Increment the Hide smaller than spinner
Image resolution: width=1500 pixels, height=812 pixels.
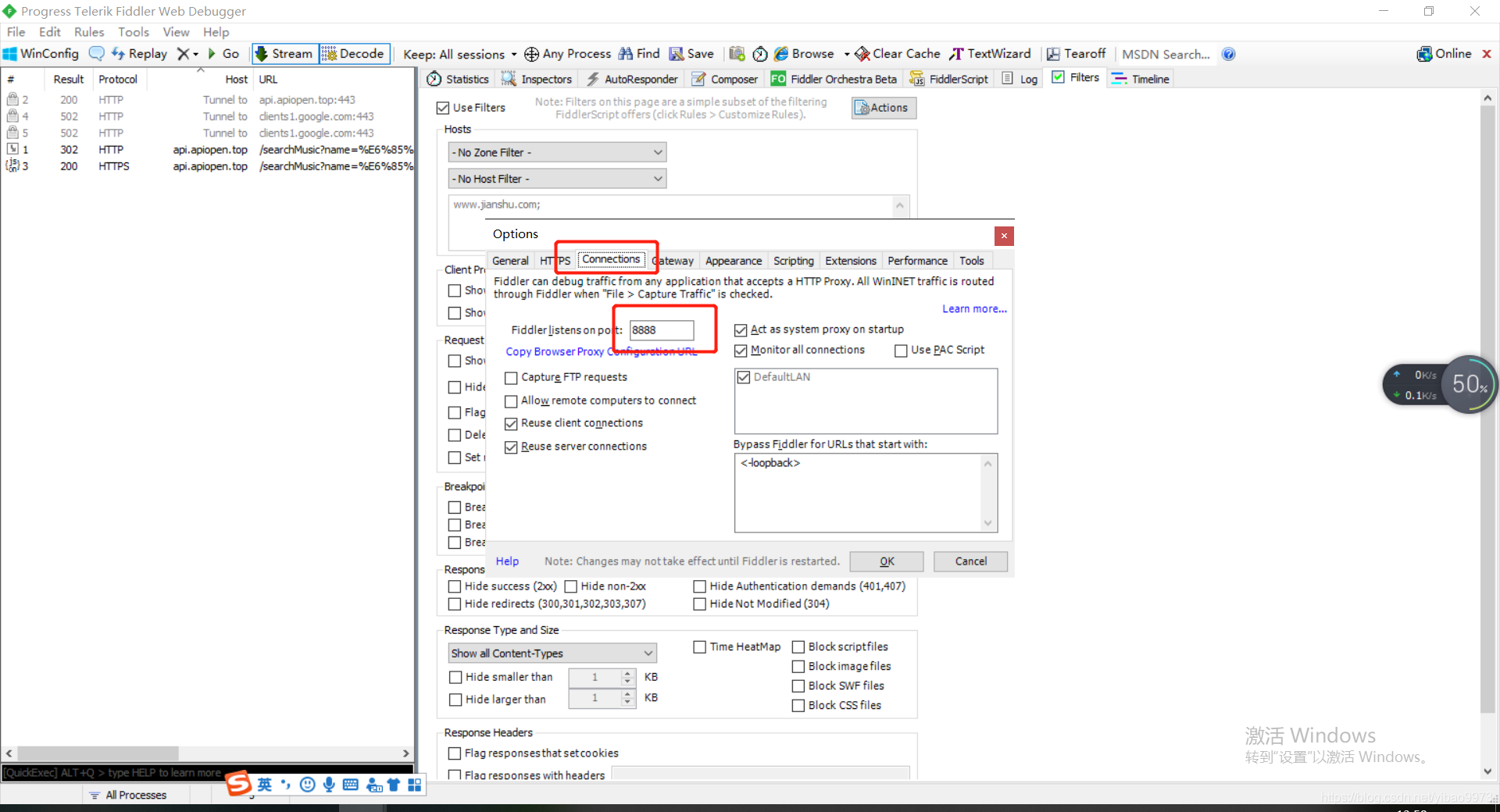point(627,673)
